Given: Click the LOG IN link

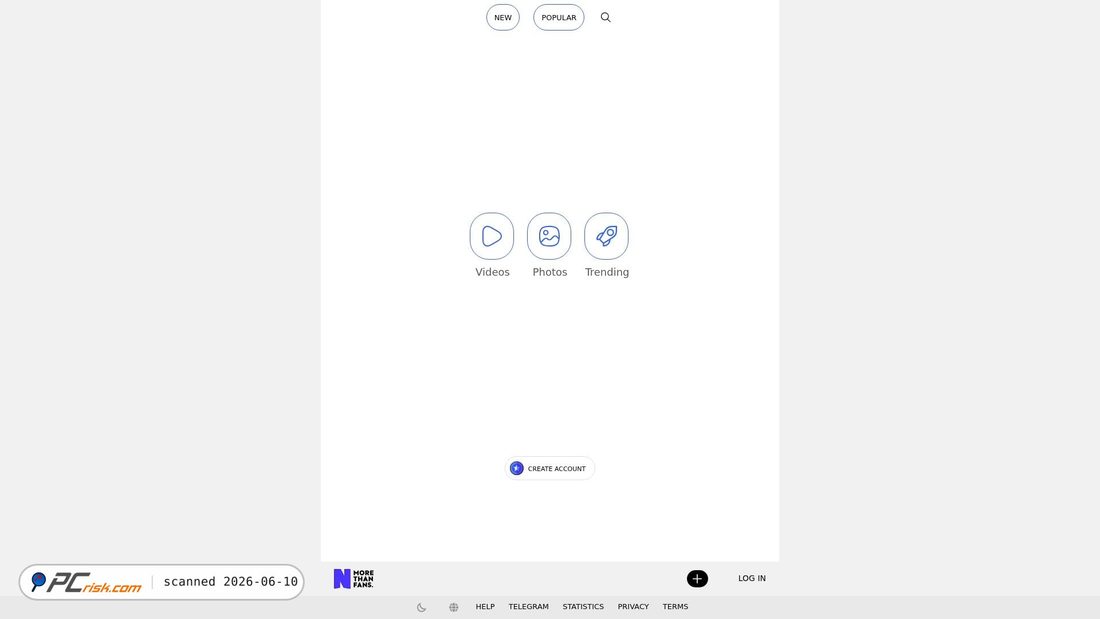Looking at the screenshot, I should pyautogui.click(x=752, y=578).
